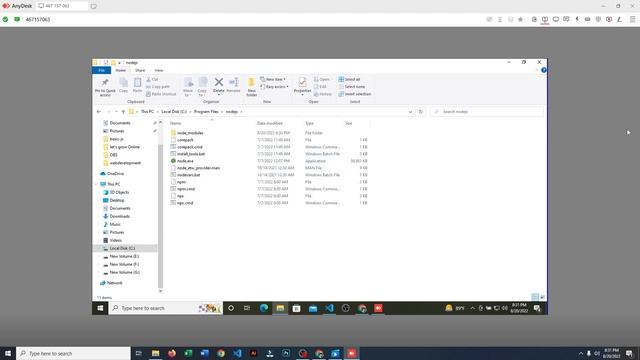Image resolution: width=640 pixels, height=360 pixels.
Task: Switch to the View ribbon tab
Action: 158,70
